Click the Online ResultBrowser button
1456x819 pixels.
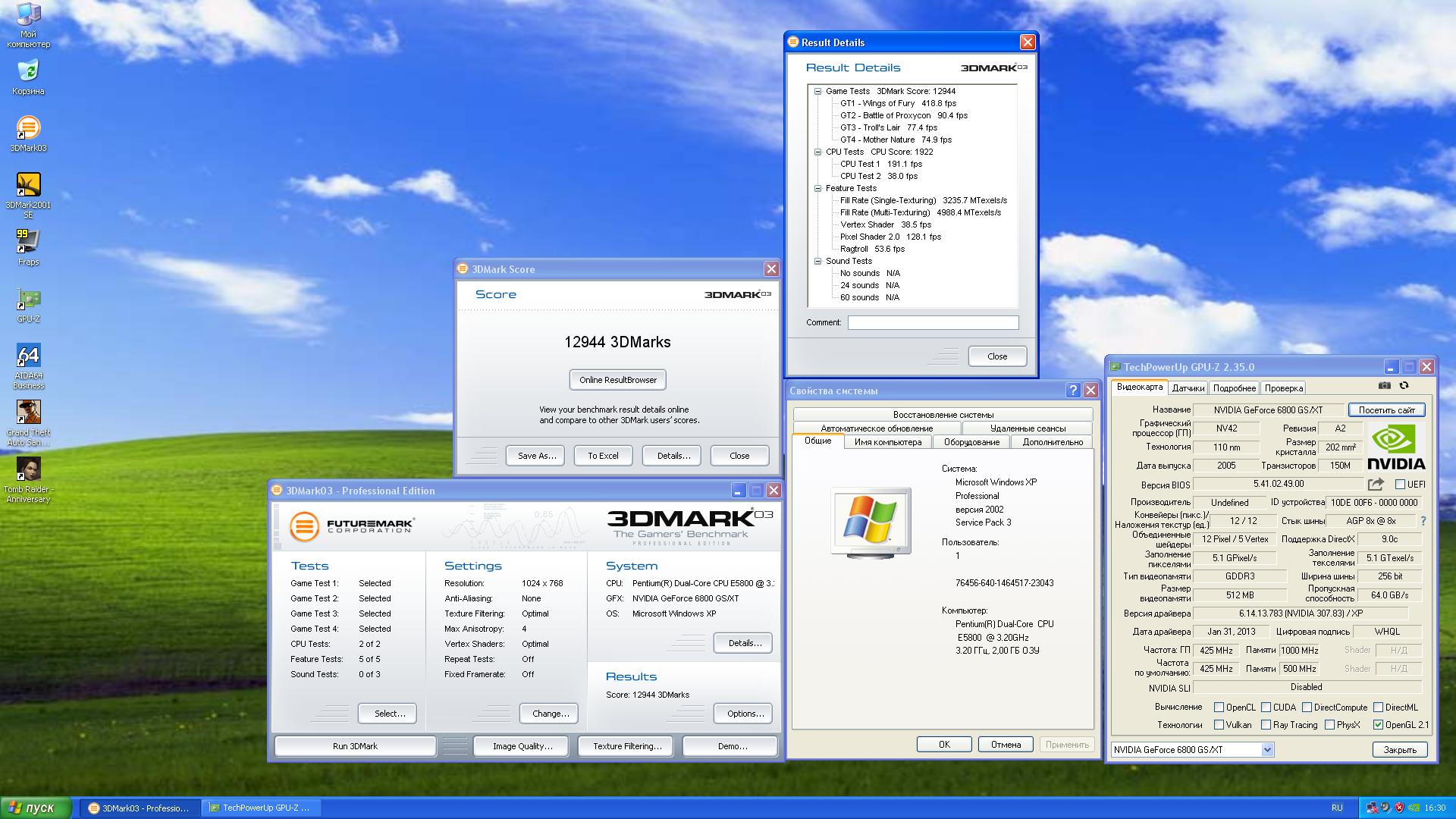click(618, 380)
